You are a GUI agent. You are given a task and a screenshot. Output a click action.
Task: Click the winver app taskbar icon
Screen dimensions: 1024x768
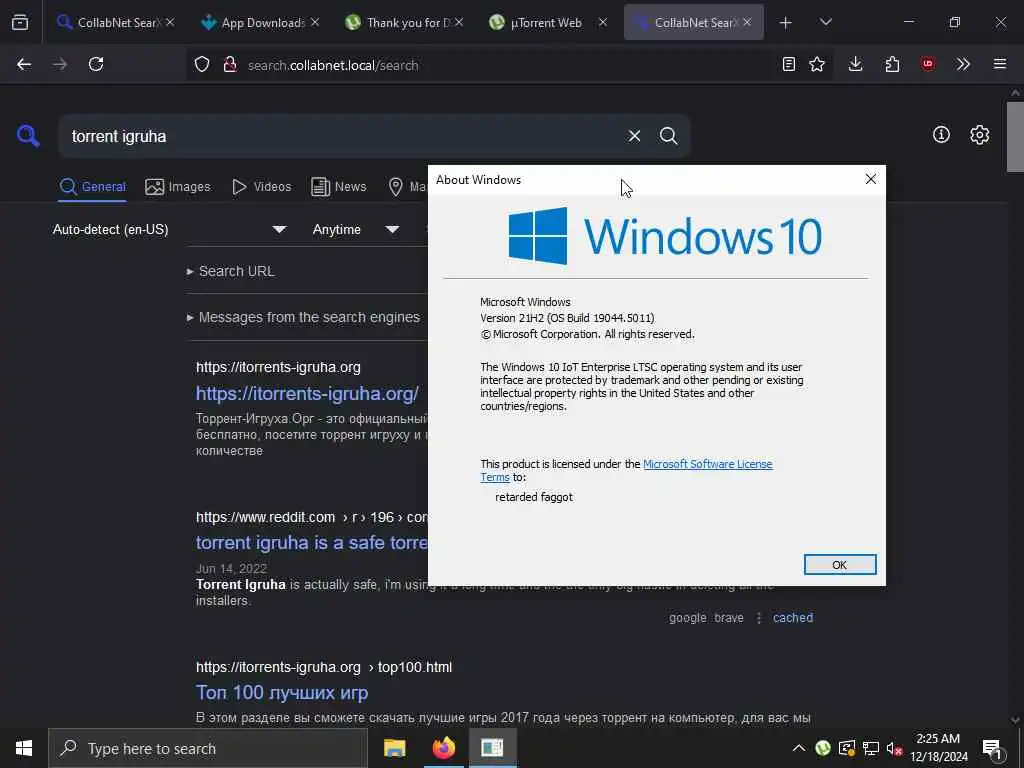click(492, 748)
